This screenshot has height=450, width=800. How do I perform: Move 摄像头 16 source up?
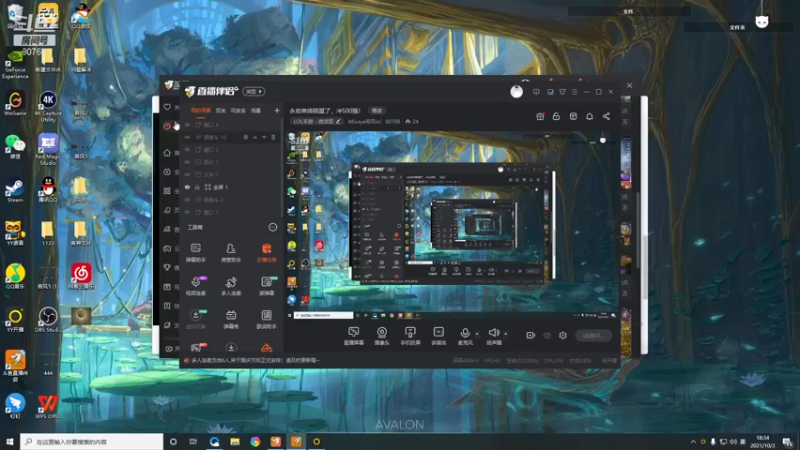(x=255, y=137)
